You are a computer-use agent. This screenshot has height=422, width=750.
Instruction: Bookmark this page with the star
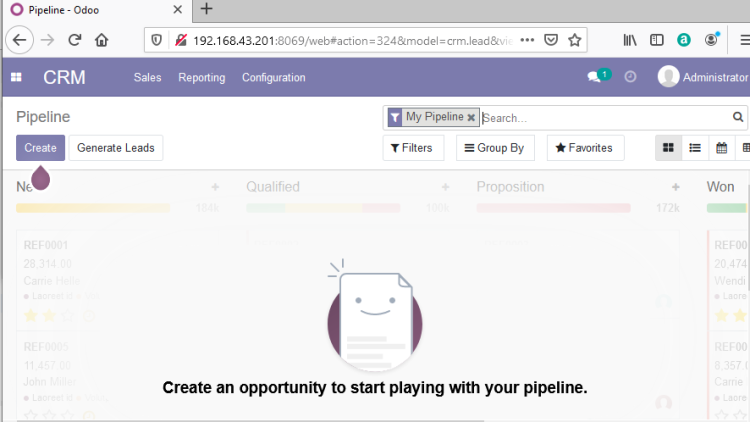(x=575, y=40)
